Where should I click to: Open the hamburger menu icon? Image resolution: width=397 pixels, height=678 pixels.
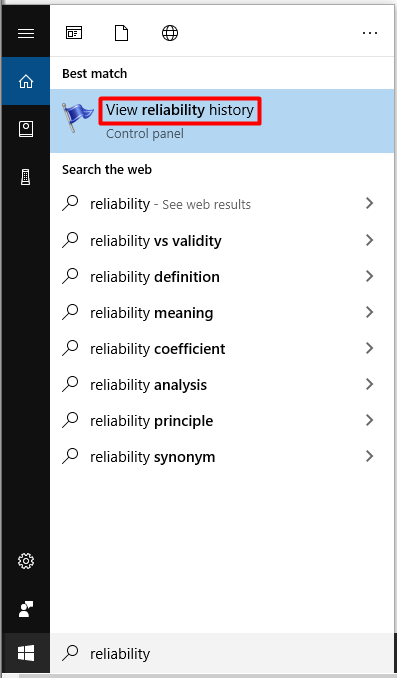coord(26,33)
